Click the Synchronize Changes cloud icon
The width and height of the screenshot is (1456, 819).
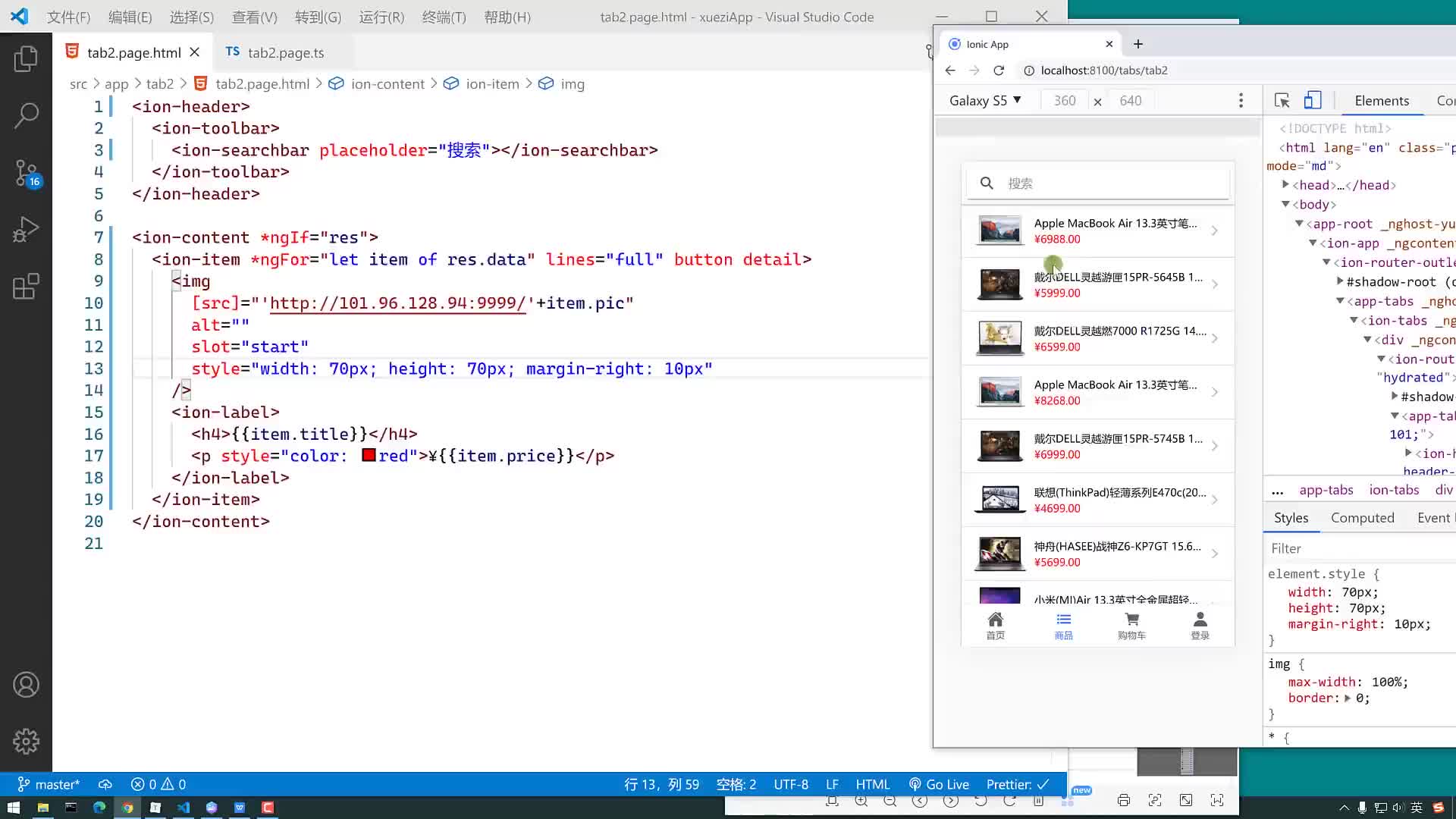click(105, 784)
